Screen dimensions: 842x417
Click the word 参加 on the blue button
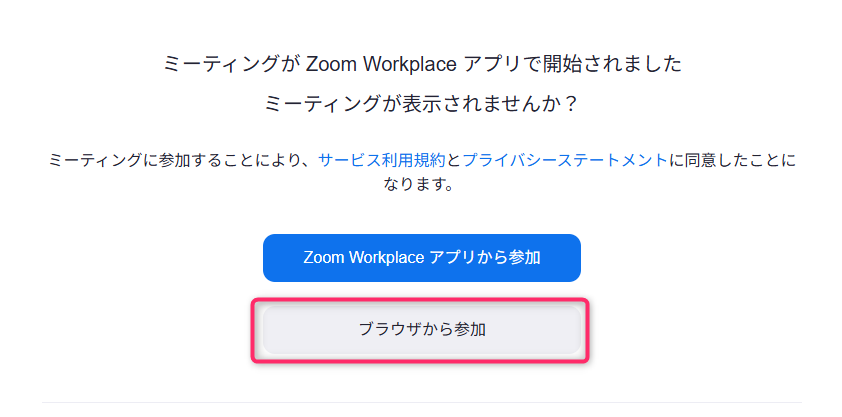point(524,258)
